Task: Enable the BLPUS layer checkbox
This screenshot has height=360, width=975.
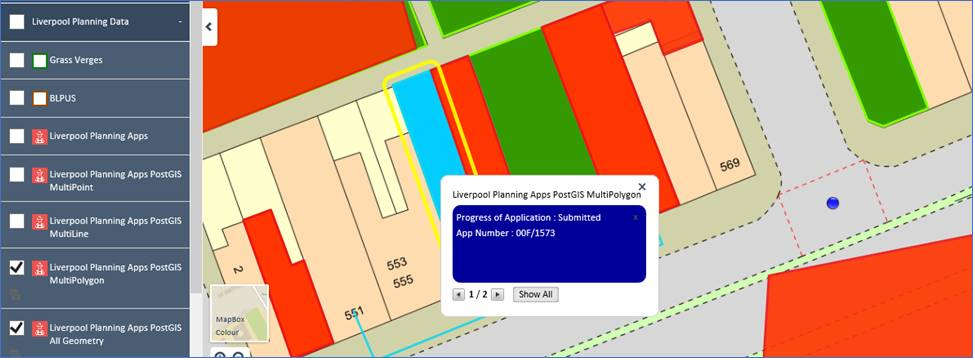Action: click(x=17, y=98)
